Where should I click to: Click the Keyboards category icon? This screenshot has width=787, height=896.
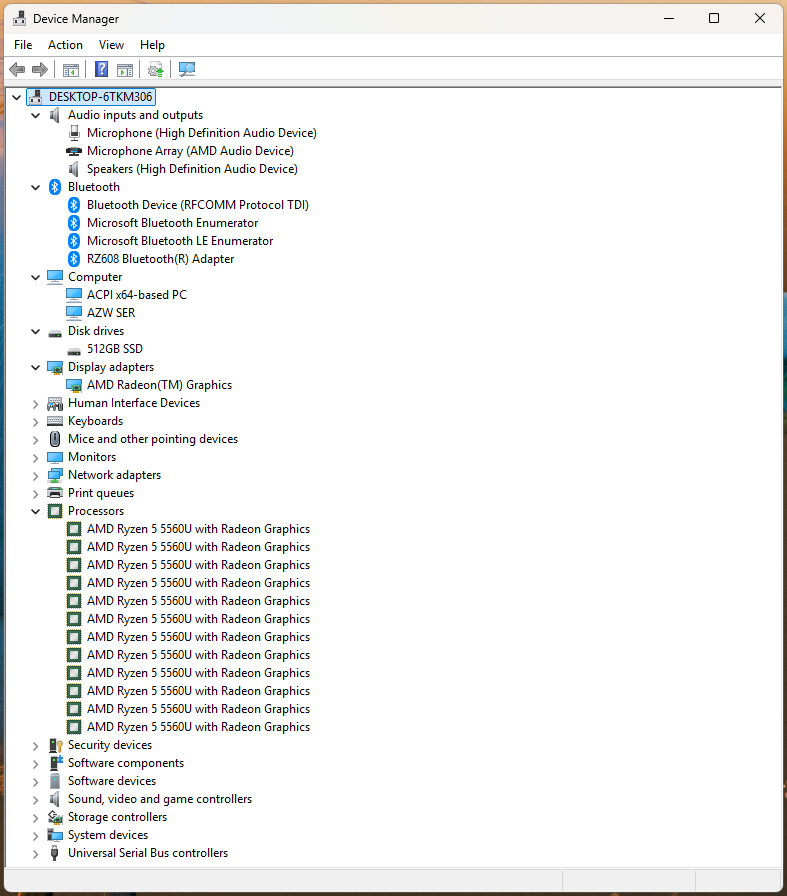point(55,421)
